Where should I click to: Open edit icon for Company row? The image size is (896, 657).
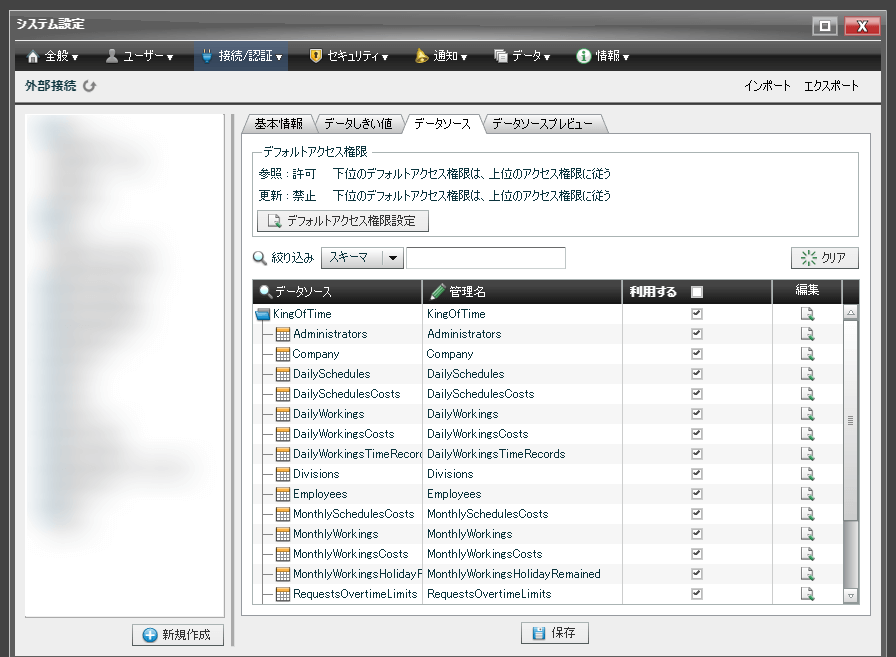(807, 354)
